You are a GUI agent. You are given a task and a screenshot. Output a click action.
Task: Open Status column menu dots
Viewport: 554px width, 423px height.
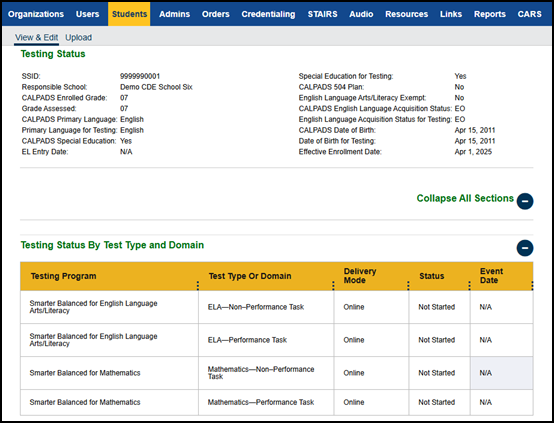[x=469, y=286]
